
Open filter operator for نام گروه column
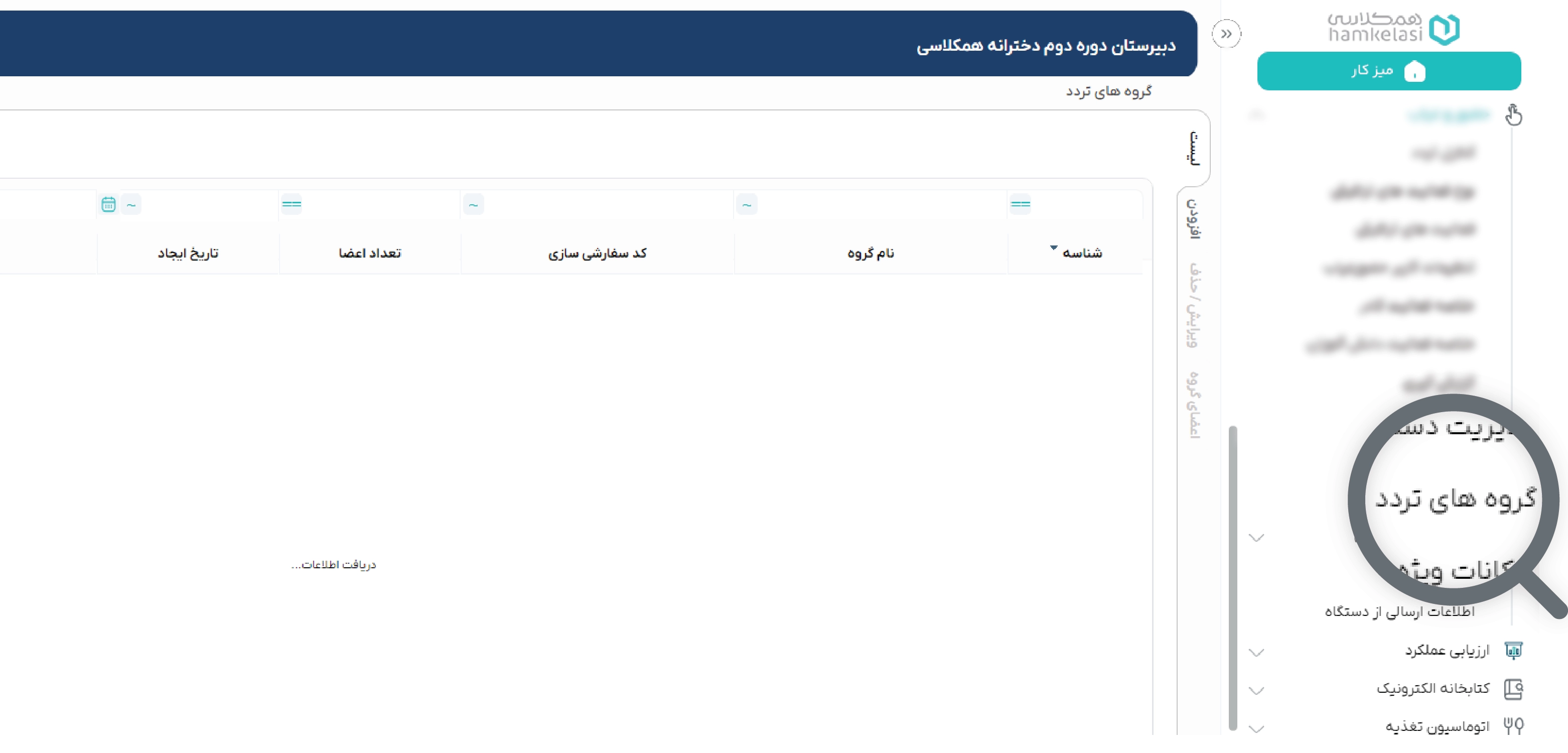pos(747,205)
